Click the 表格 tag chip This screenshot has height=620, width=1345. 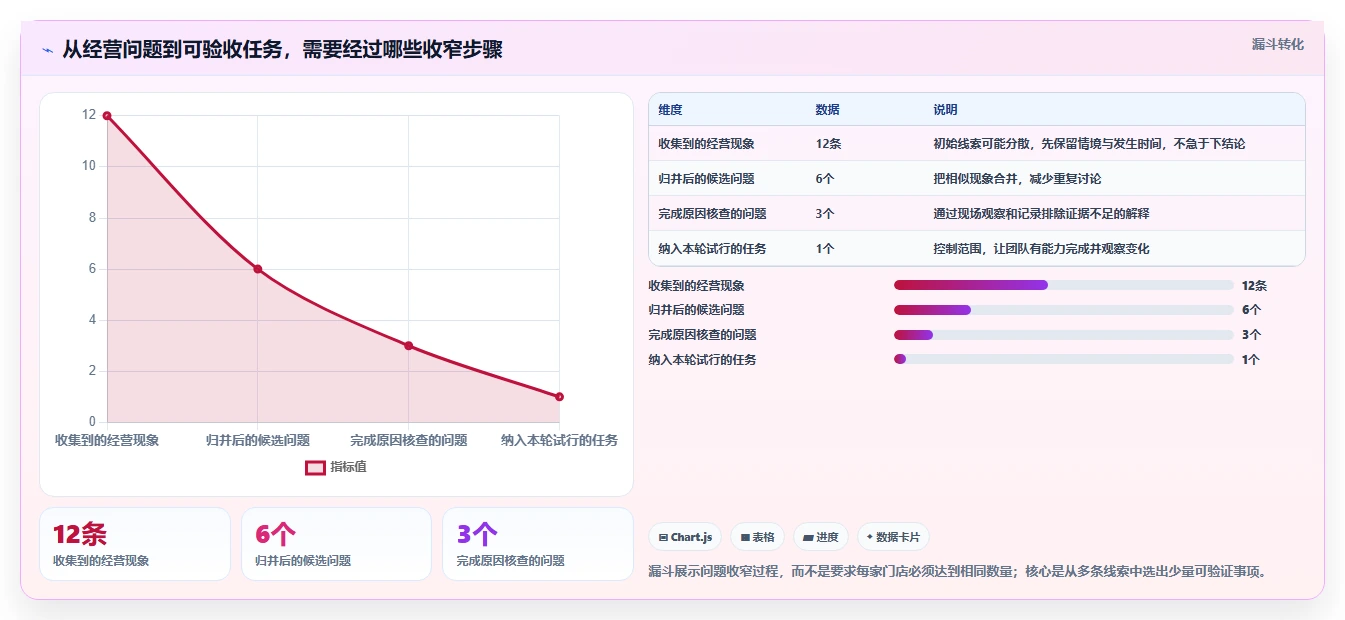point(757,537)
